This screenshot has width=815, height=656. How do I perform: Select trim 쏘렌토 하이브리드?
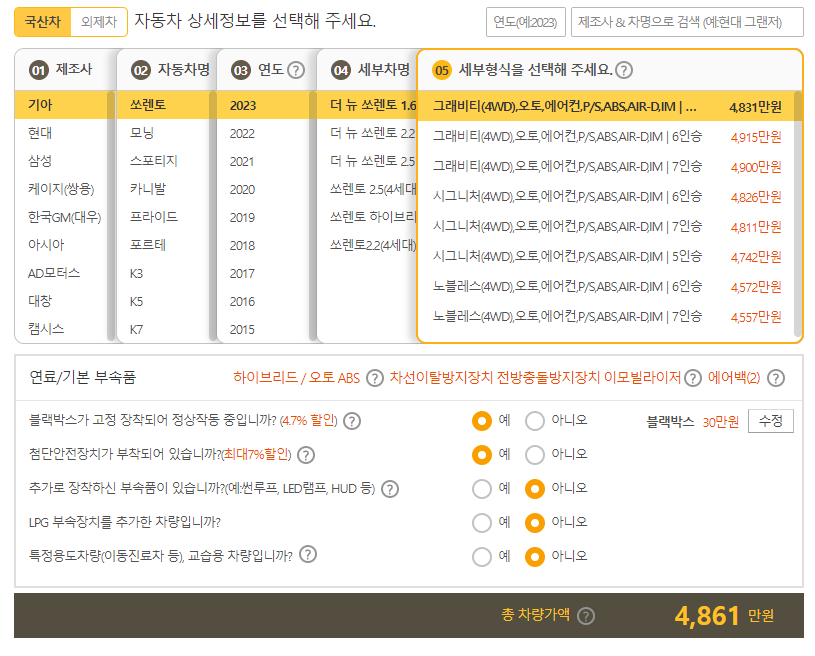coord(367,217)
